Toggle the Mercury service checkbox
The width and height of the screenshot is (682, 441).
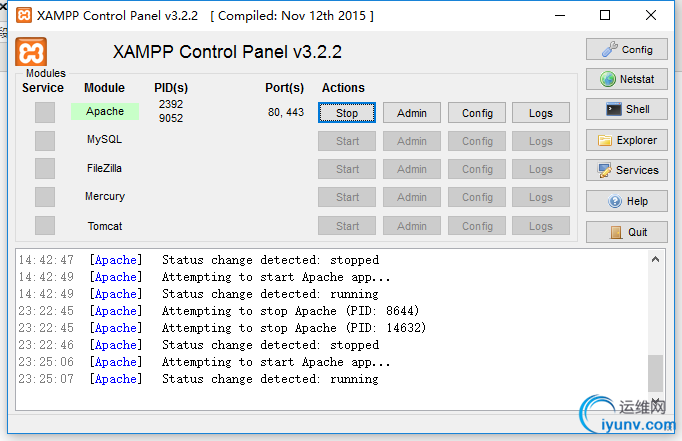click(x=45, y=197)
